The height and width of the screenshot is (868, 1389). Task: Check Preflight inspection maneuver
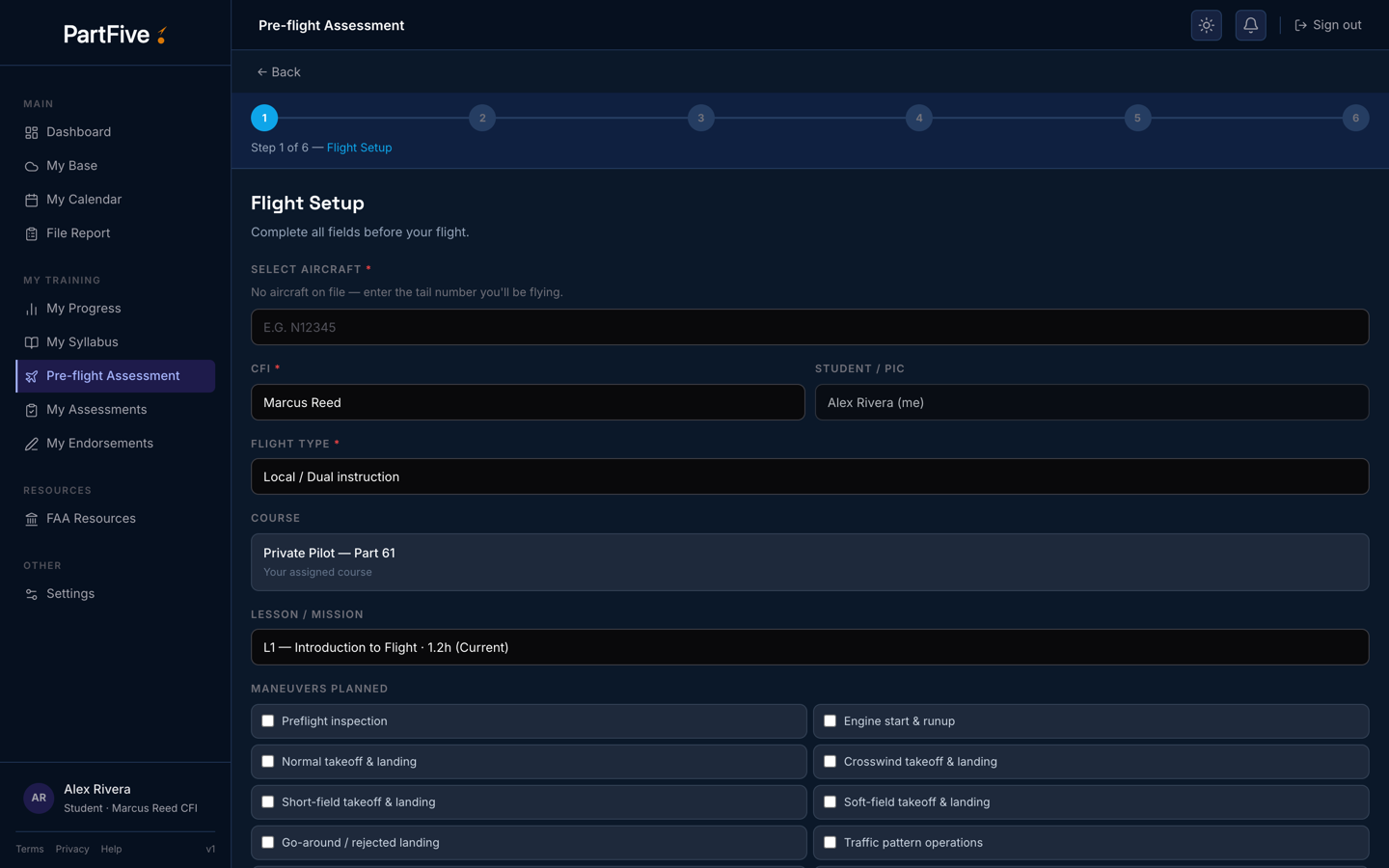point(268,721)
